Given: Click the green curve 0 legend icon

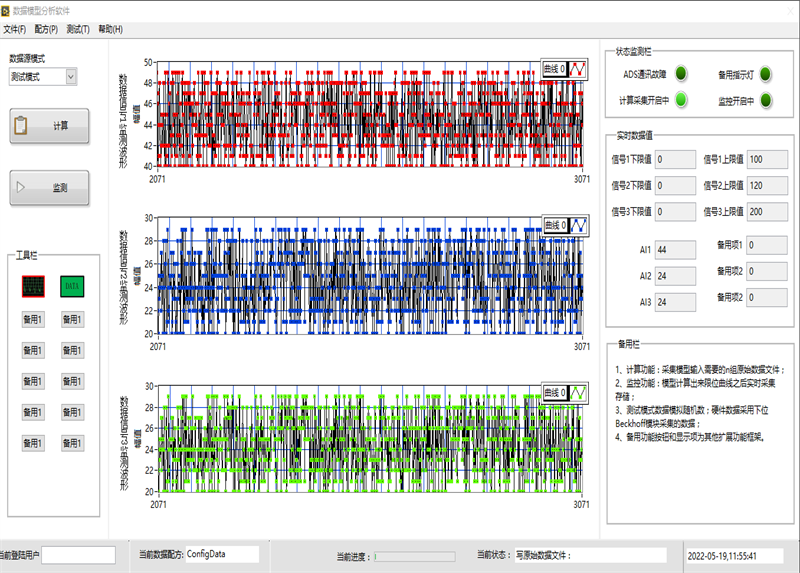Looking at the screenshot, I should click(x=576, y=393).
